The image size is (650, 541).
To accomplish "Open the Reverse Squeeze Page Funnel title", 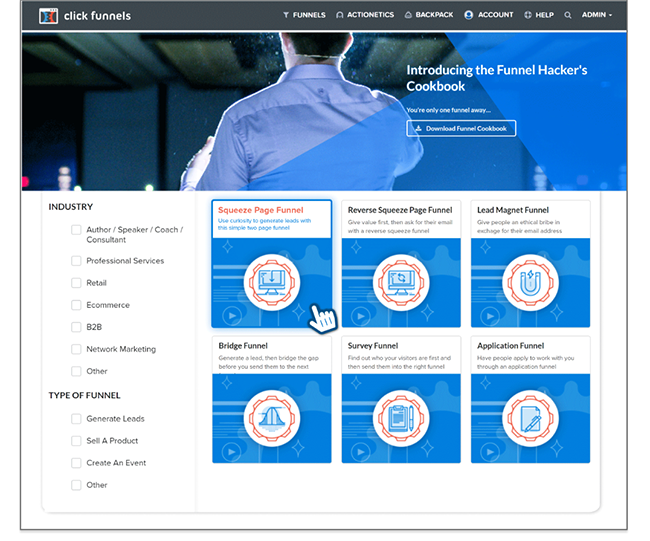I will [400, 210].
